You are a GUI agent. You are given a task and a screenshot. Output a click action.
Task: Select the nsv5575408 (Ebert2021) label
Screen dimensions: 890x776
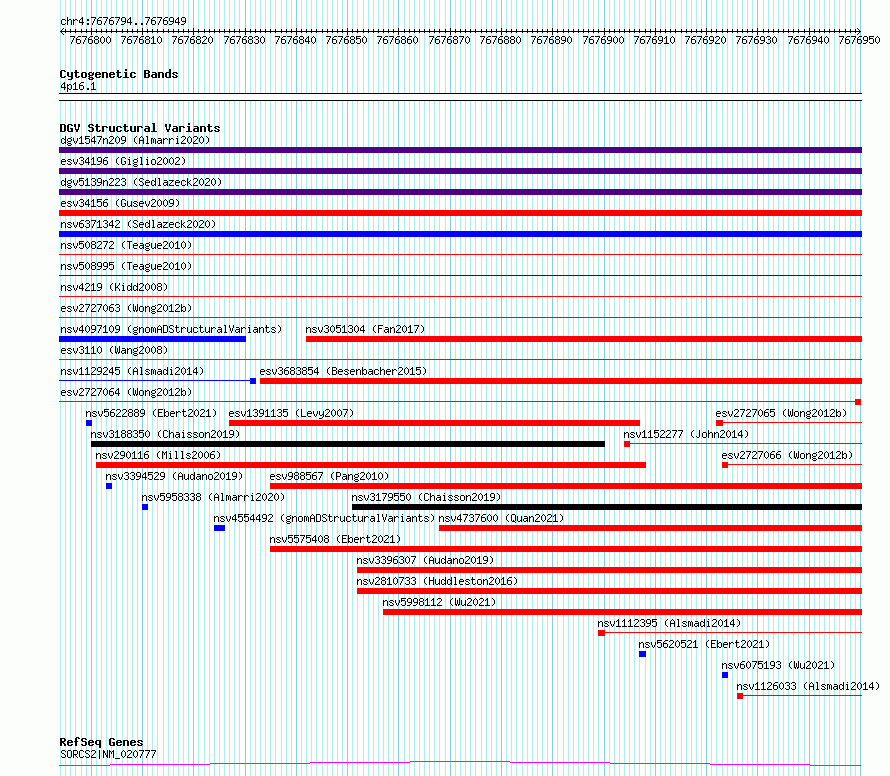(335, 539)
